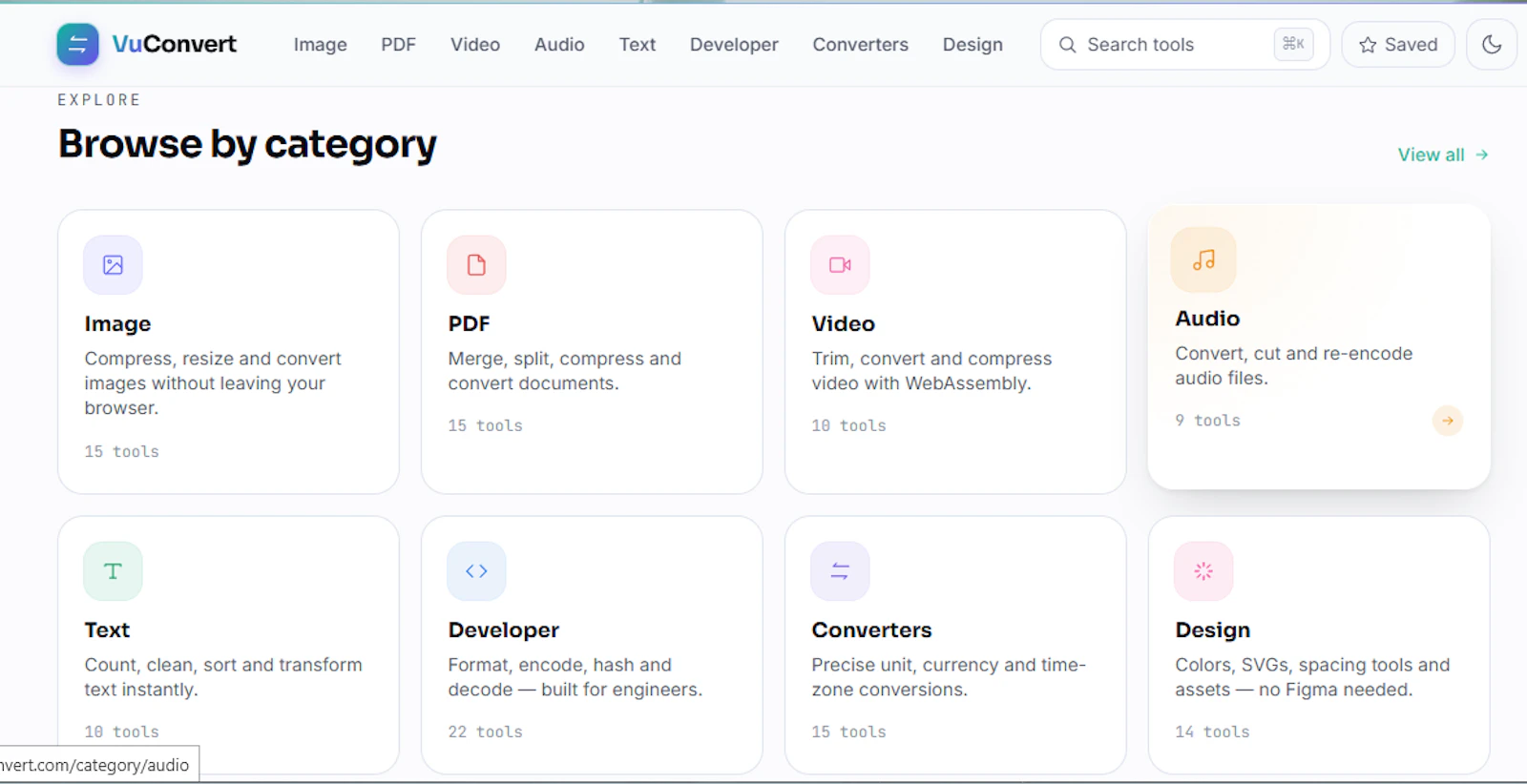Click the star icon in Saved
This screenshot has height=784, width=1527.
pyautogui.click(x=1368, y=45)
